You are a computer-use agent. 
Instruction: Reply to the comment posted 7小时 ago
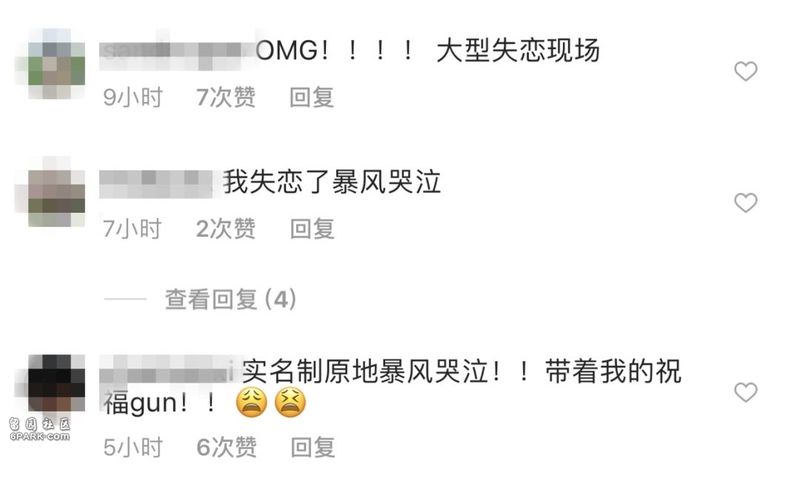coord(312,229)
